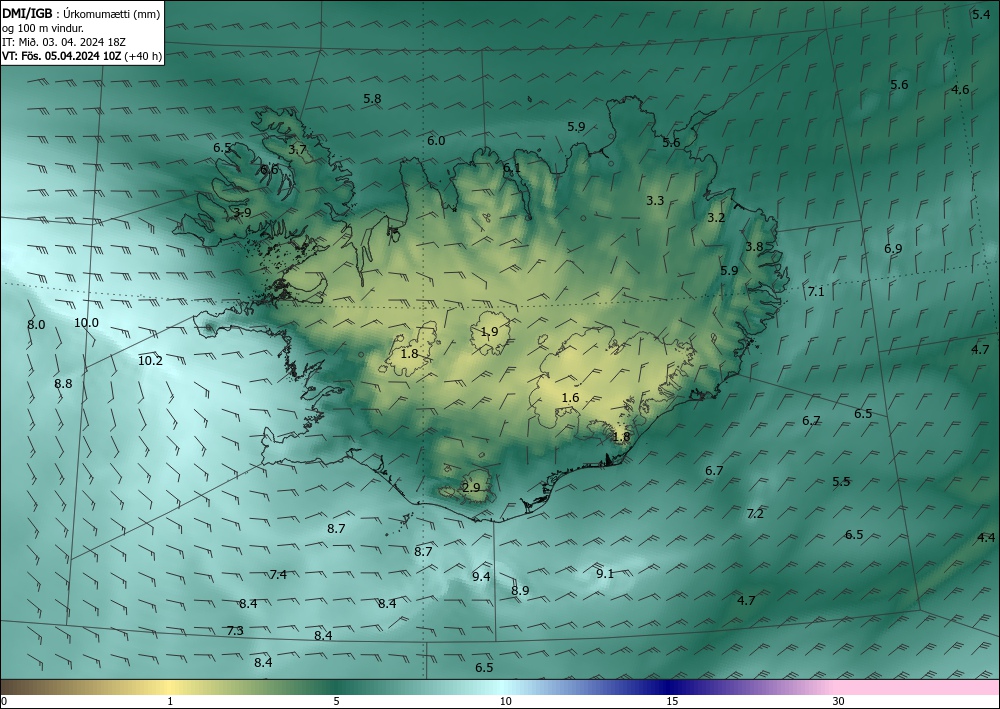Screen dimensions: 1000x709
Task: Select the 3.3 value in northeast Iceland
Action: 655,201
